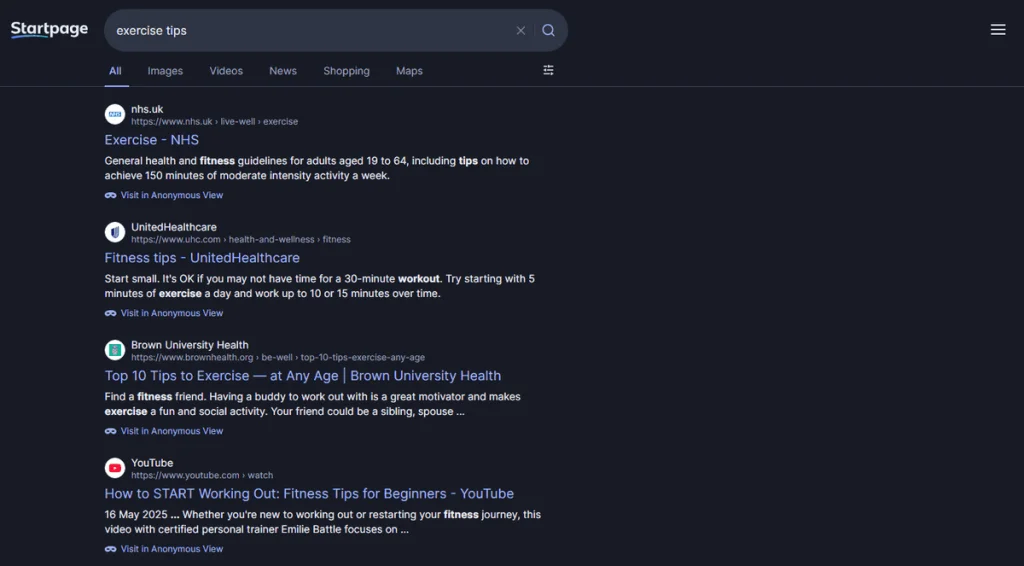Click UnitedHealthcare snippet 'Start small'

(319, 286)
